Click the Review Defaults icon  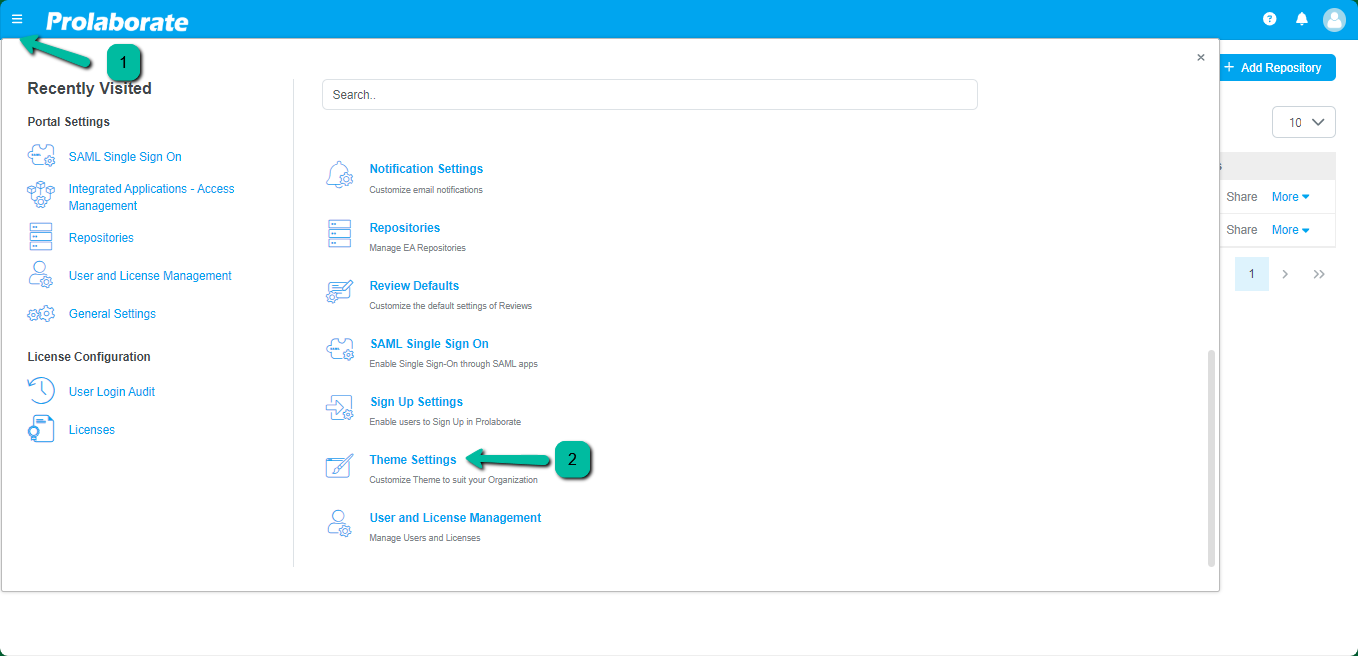(340, 292)
